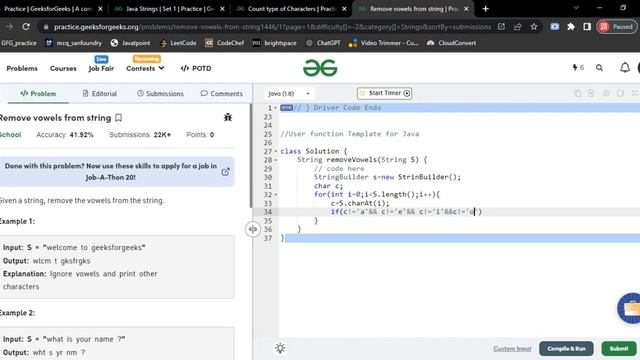Bookmark the Remove vowels from string problem
Screen dimensions: 640x360
tap(118, 118)
